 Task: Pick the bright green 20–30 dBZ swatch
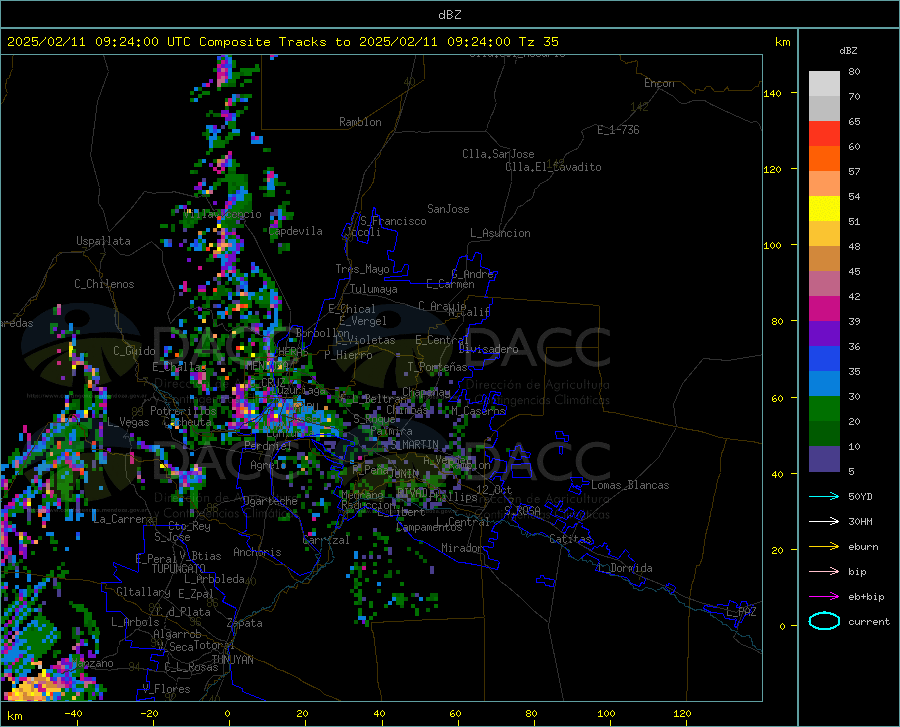point(824,409)
